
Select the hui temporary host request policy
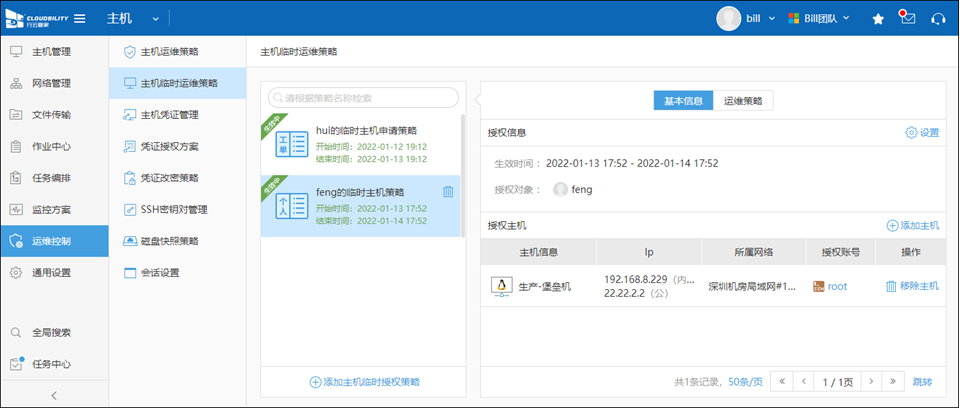360,144
